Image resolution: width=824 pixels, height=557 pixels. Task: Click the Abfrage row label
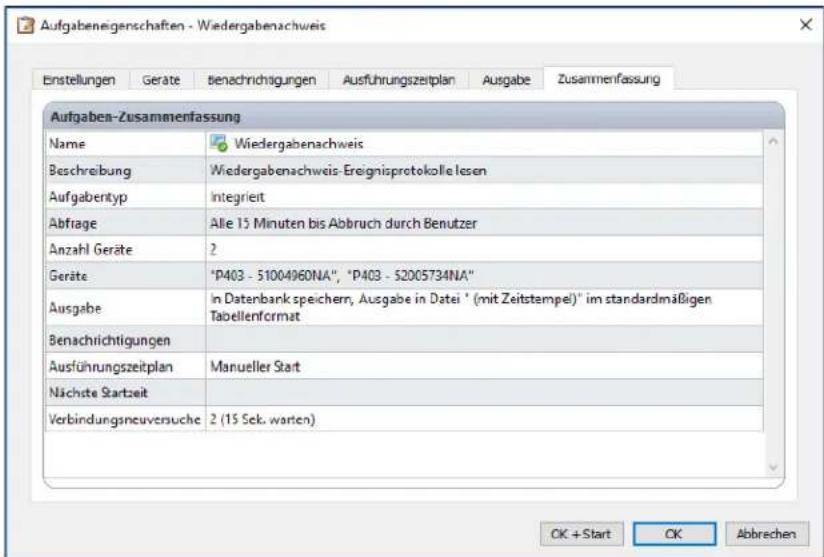pos(73,223)
